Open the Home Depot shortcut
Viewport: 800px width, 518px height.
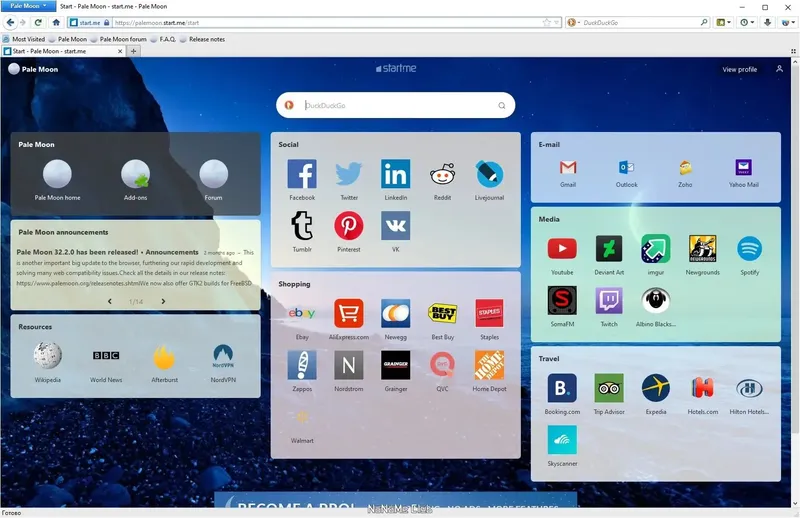pos(489,365)
